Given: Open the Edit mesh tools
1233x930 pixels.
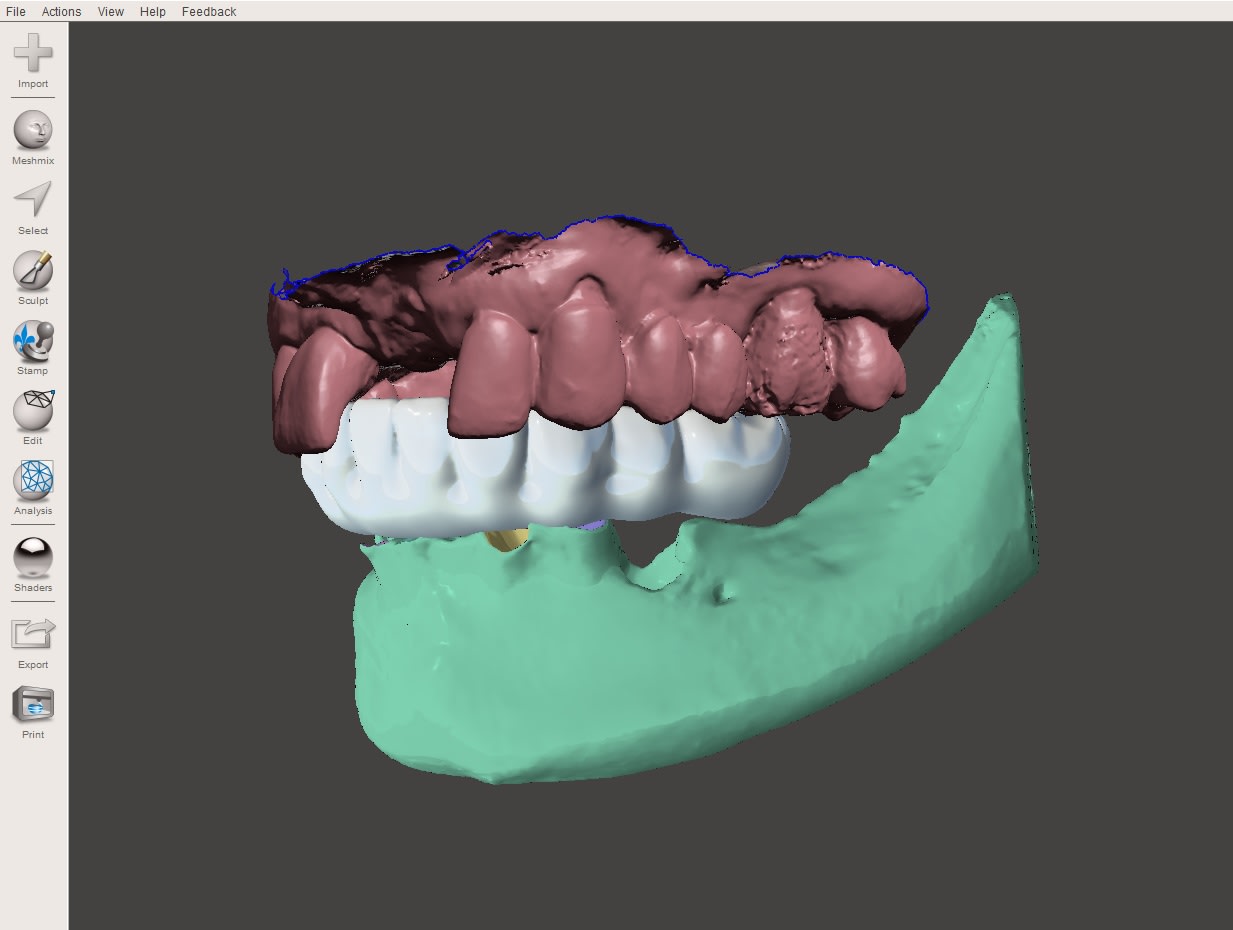Looking at the screenshot, I should (33, 410).
